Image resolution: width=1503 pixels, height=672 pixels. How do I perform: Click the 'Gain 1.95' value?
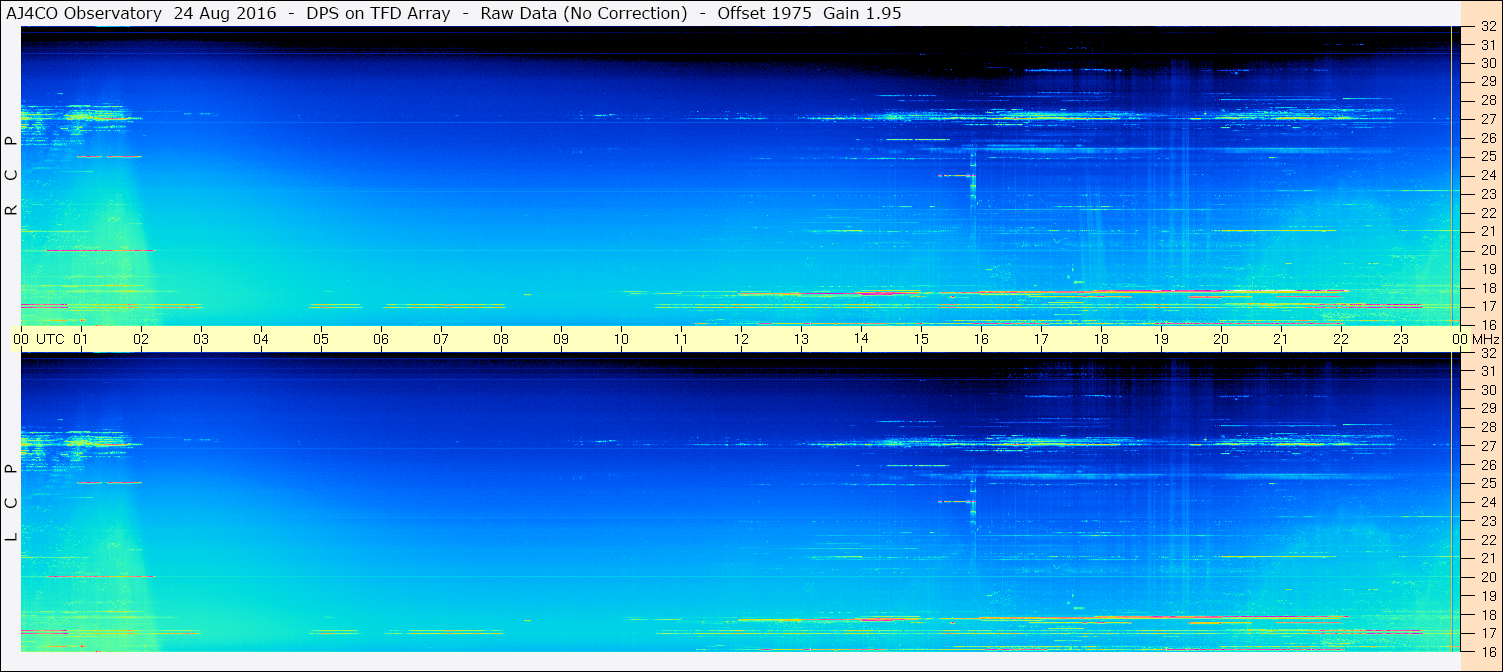point(862,13)
